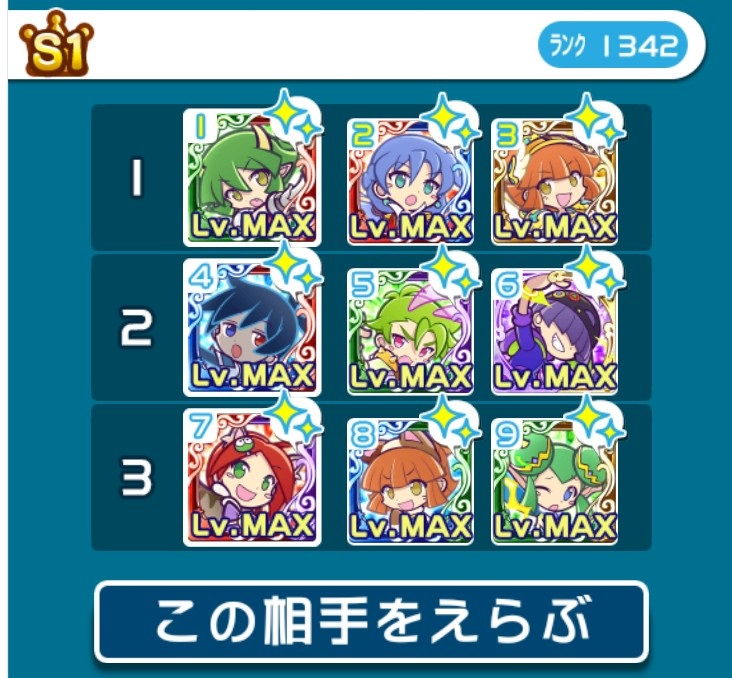
Task: Tap sparkle star on card 8
Action: coord(450,420)
